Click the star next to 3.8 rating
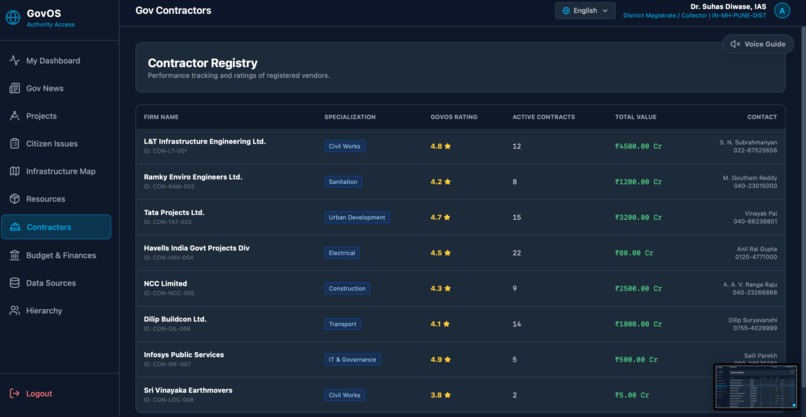Image resolution: width=806 pixels, height=417 pixels. pos(448,395)
